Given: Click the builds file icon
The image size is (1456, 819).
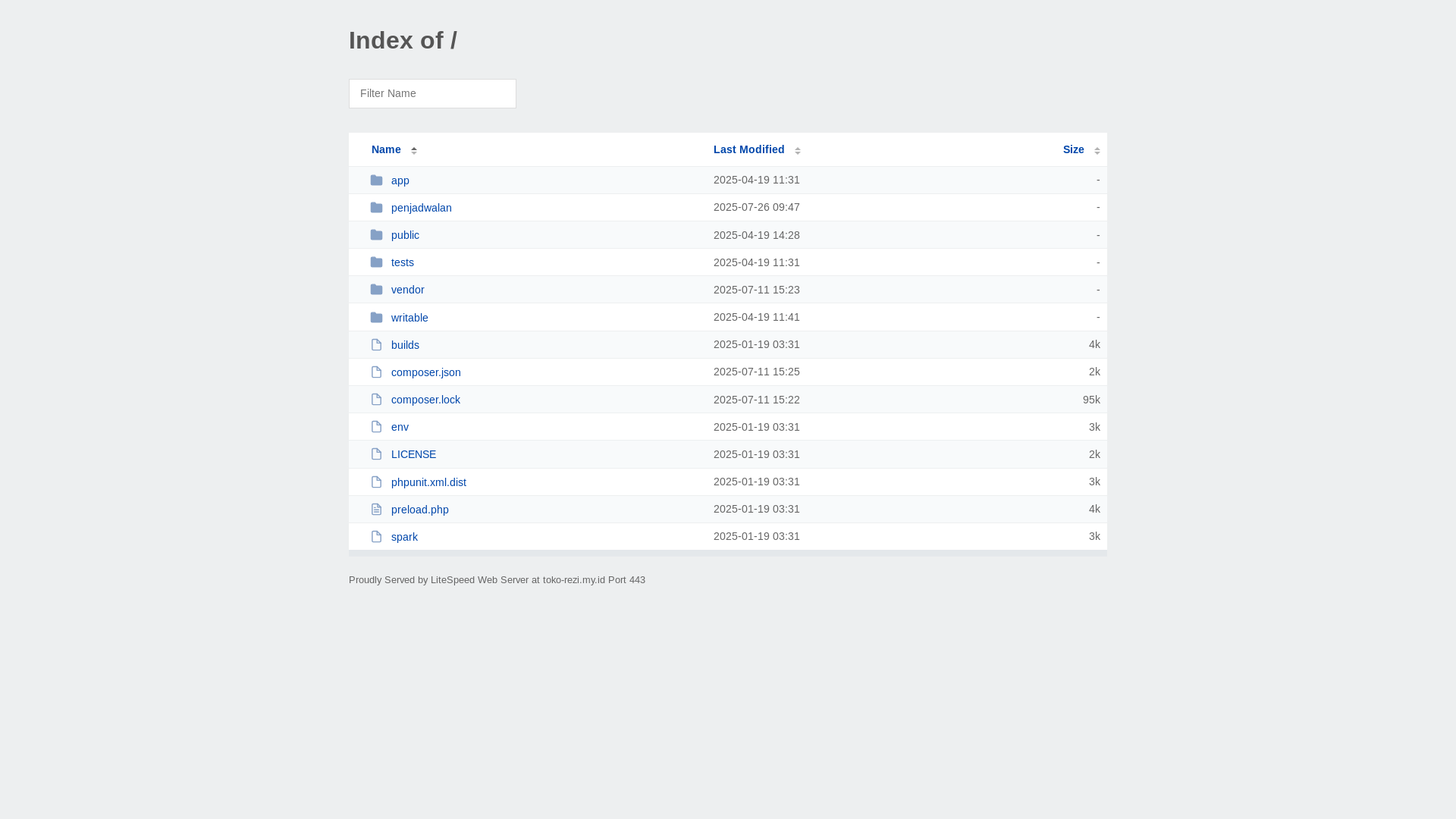Looking at the screenshot, I should pos(376,345).
